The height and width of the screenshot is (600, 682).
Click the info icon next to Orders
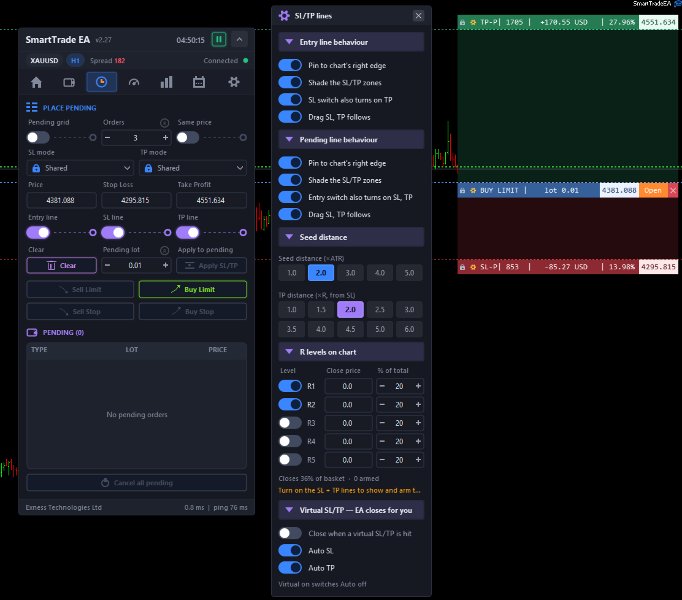point(164,123)
